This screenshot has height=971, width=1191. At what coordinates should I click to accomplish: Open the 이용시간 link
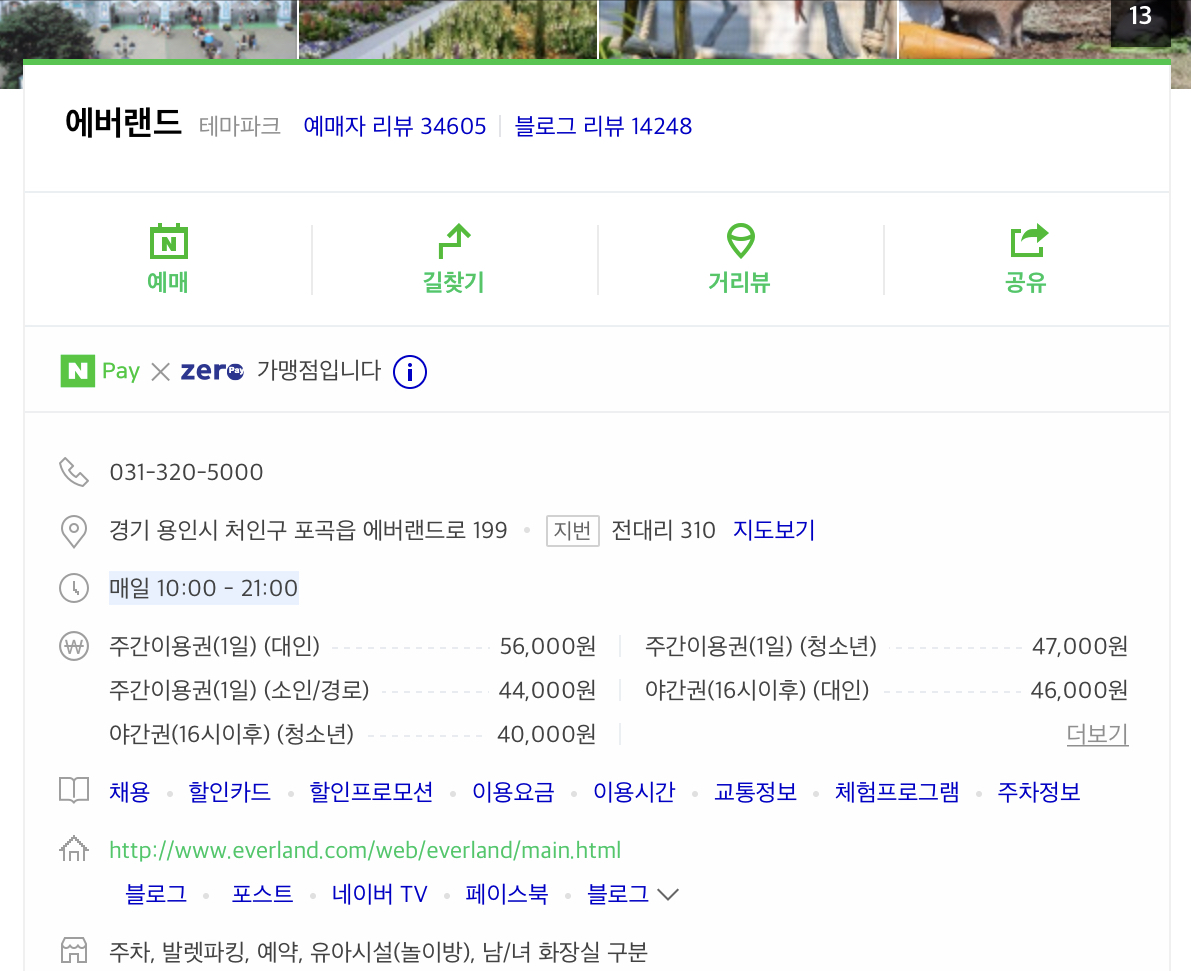tap(633, 792)
